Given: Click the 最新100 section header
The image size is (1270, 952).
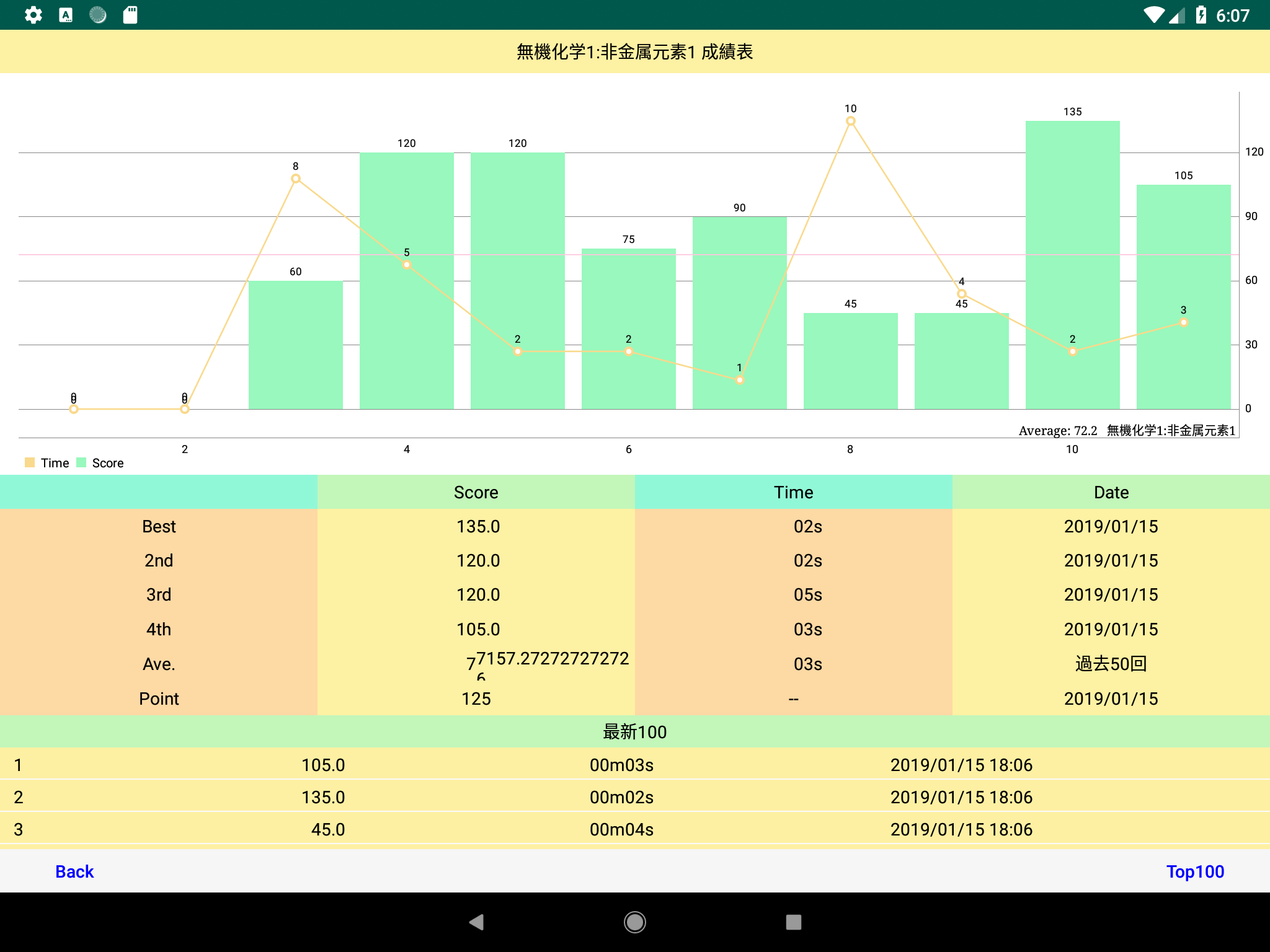Looking at the screenshot, I should (x=635, y=731).
